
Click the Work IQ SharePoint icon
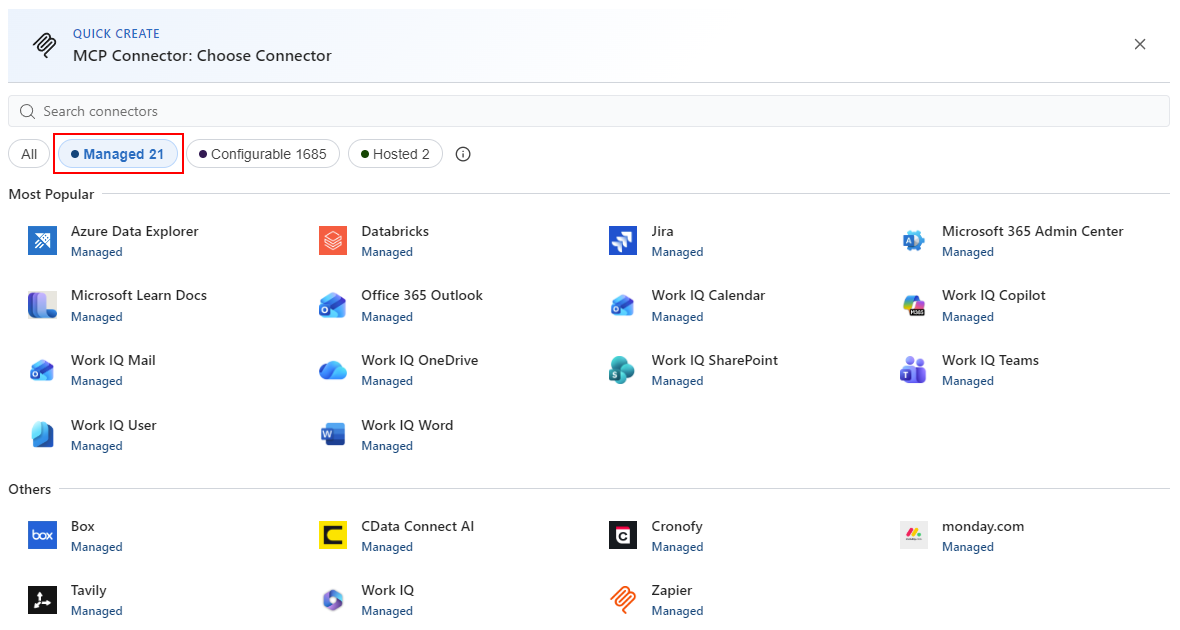[623, 370]
